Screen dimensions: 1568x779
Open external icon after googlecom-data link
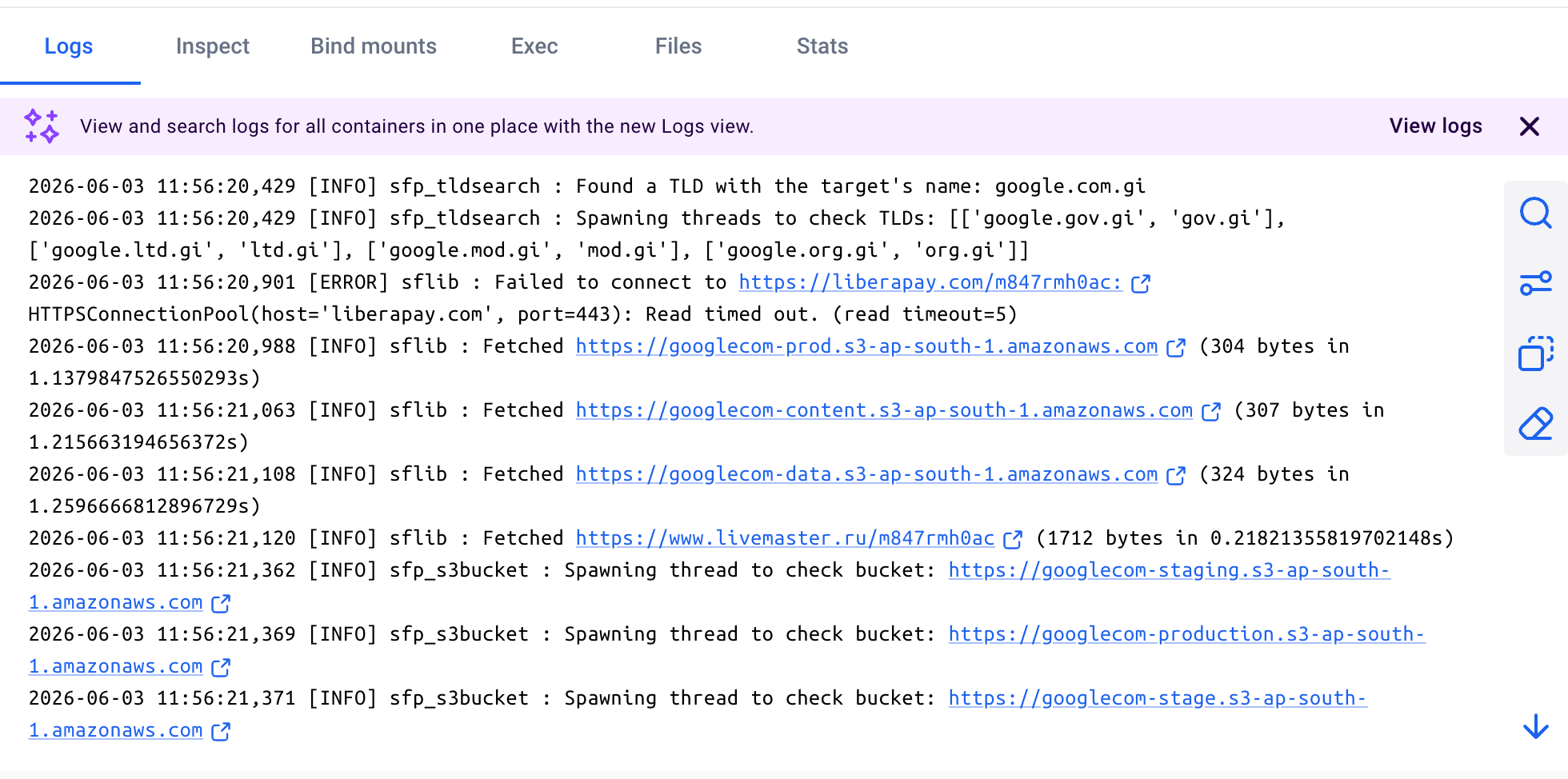click(x=1176, y=475)
